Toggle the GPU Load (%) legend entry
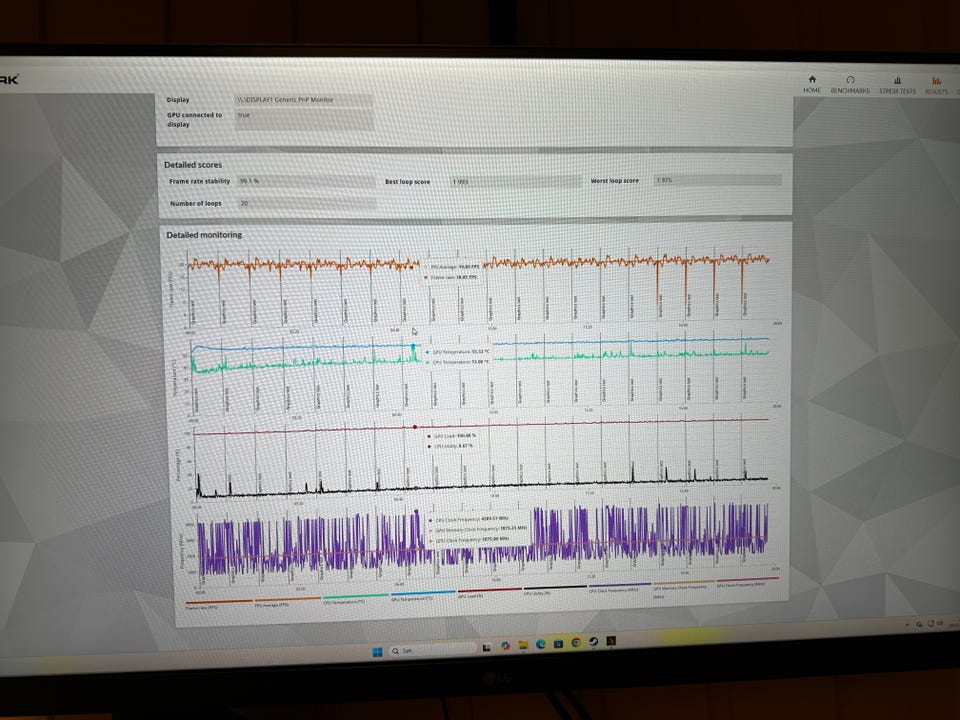The height and width of the screenshot is (720, 960). coord(489,592)
